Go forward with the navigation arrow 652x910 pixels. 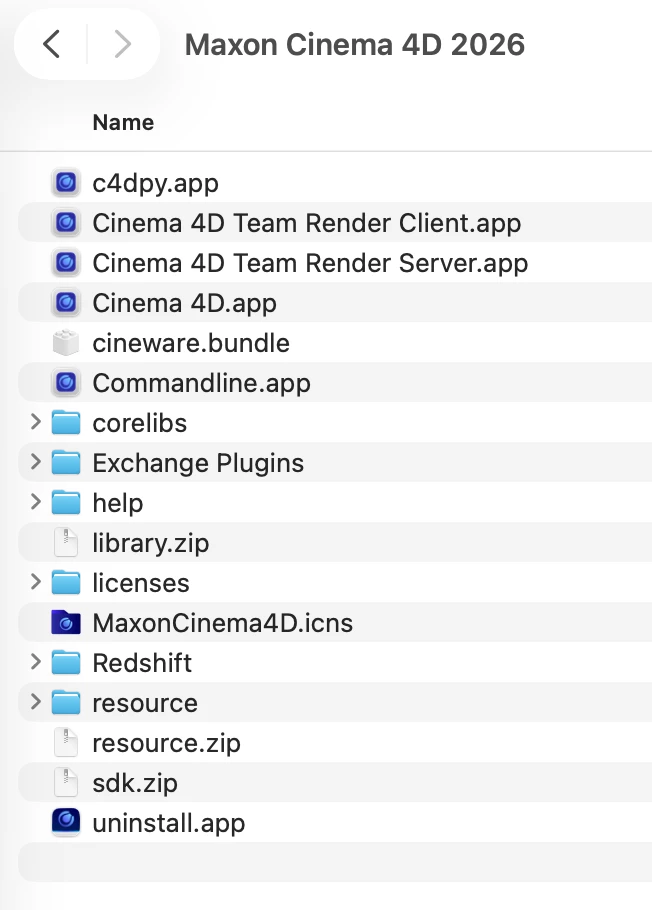click(123, 44)
